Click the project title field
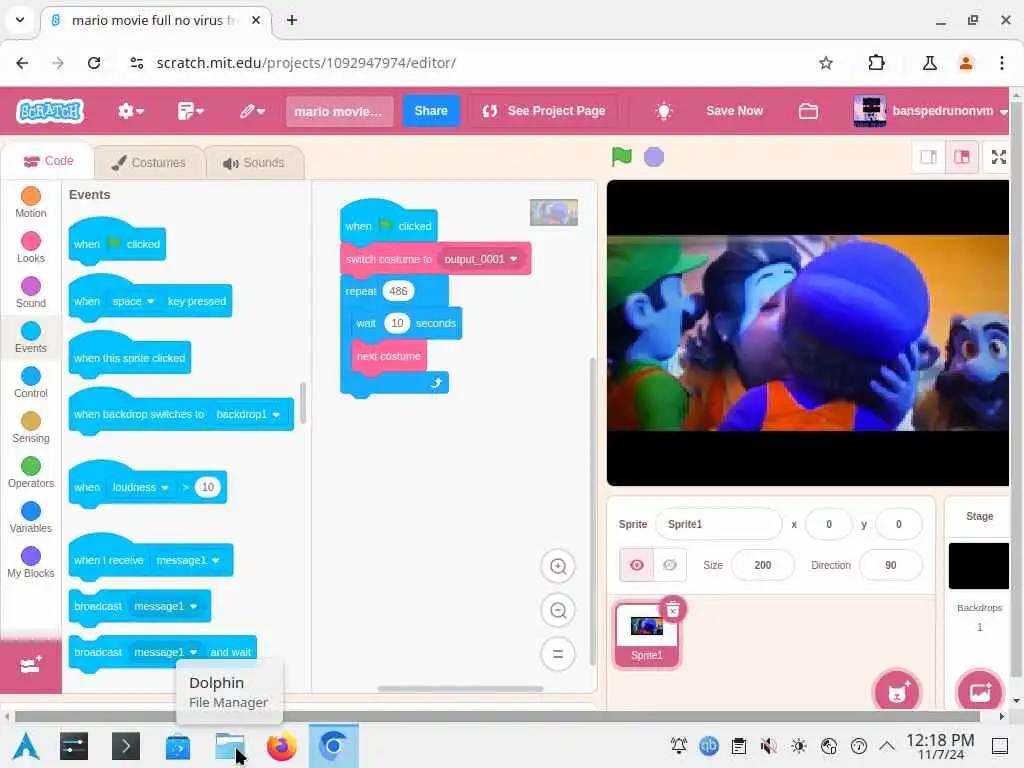Image resolution: width=1024 pixels, height=768 pixels. 339,111
